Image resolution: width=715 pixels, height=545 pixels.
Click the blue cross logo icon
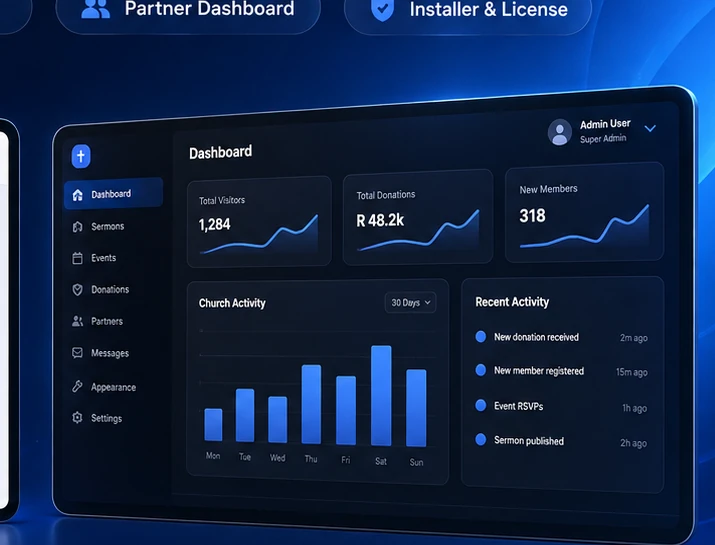tap(81, 156)
